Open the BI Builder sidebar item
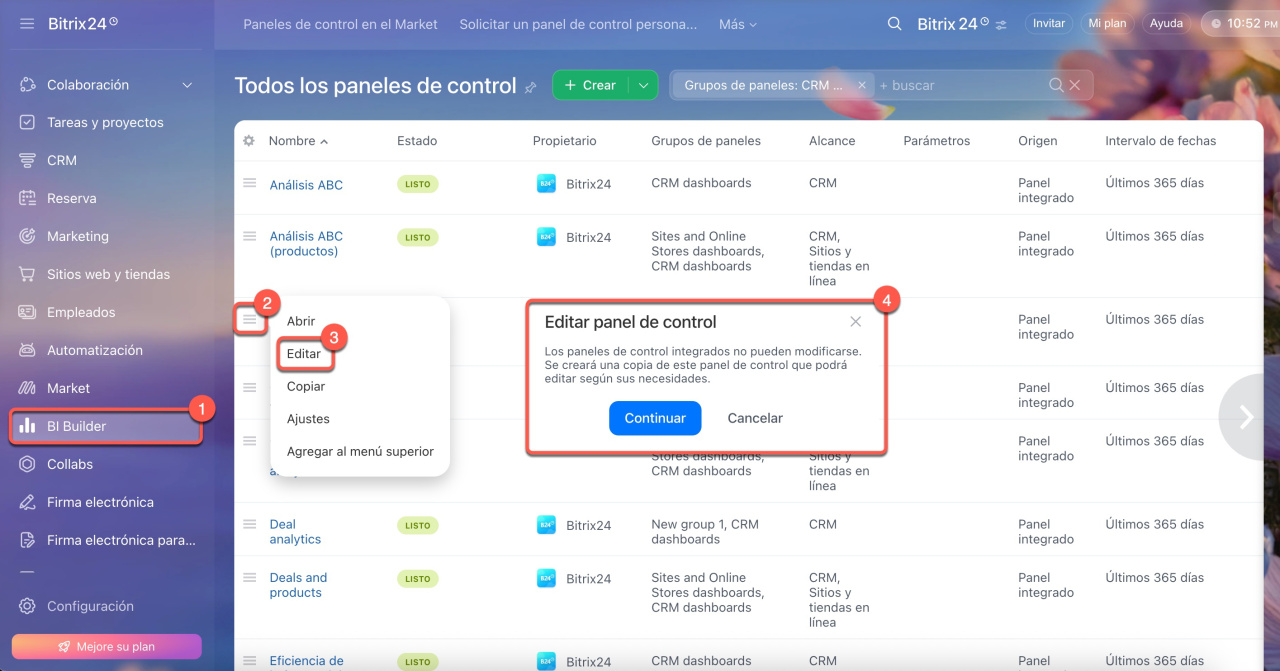1280x671 pixels. [x=76, y=426]
